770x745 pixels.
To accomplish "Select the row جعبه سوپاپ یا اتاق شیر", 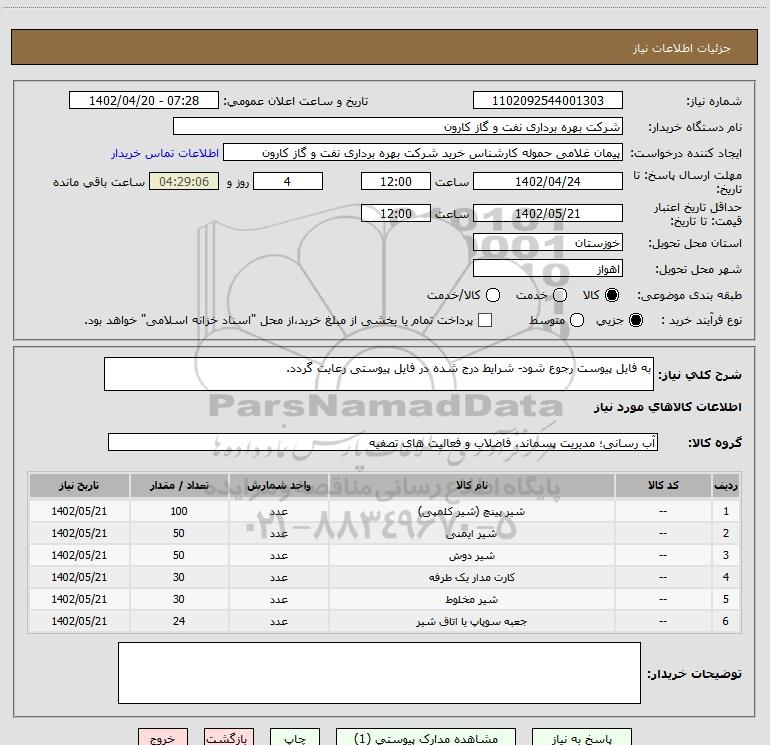I will [x=385, y=621].
